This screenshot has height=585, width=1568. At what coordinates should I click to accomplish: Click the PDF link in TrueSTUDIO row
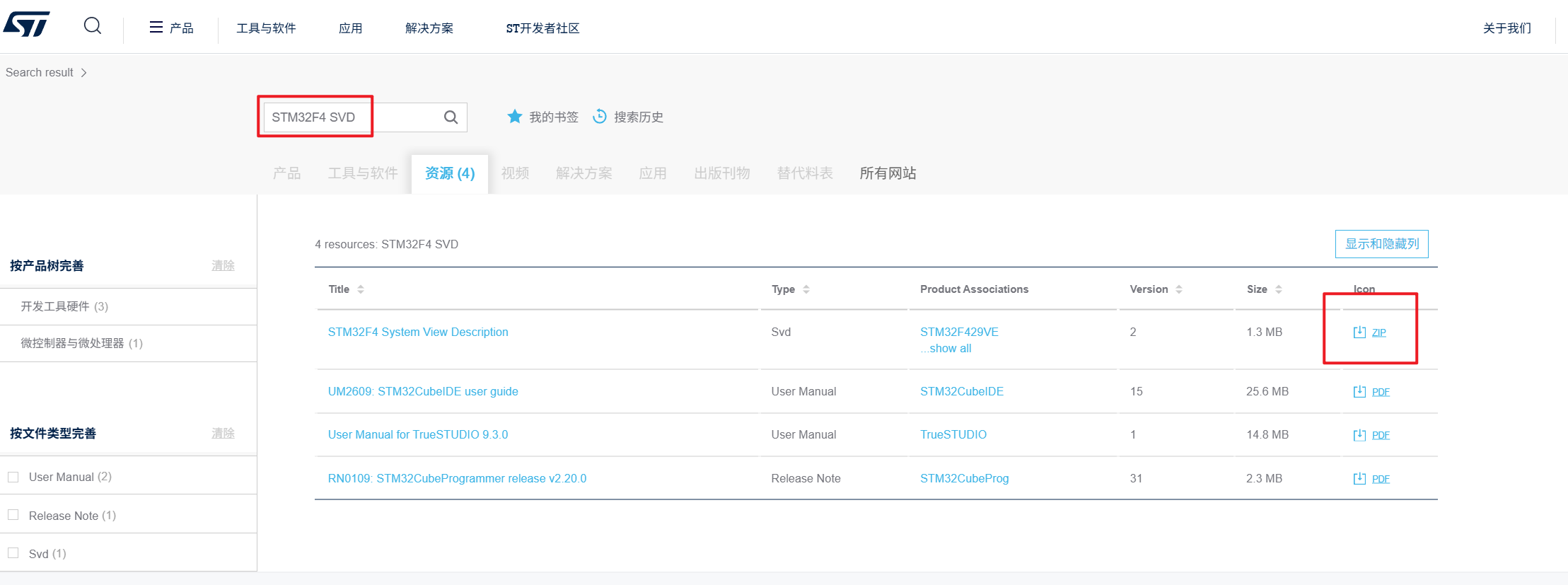tap(1381, 435)
